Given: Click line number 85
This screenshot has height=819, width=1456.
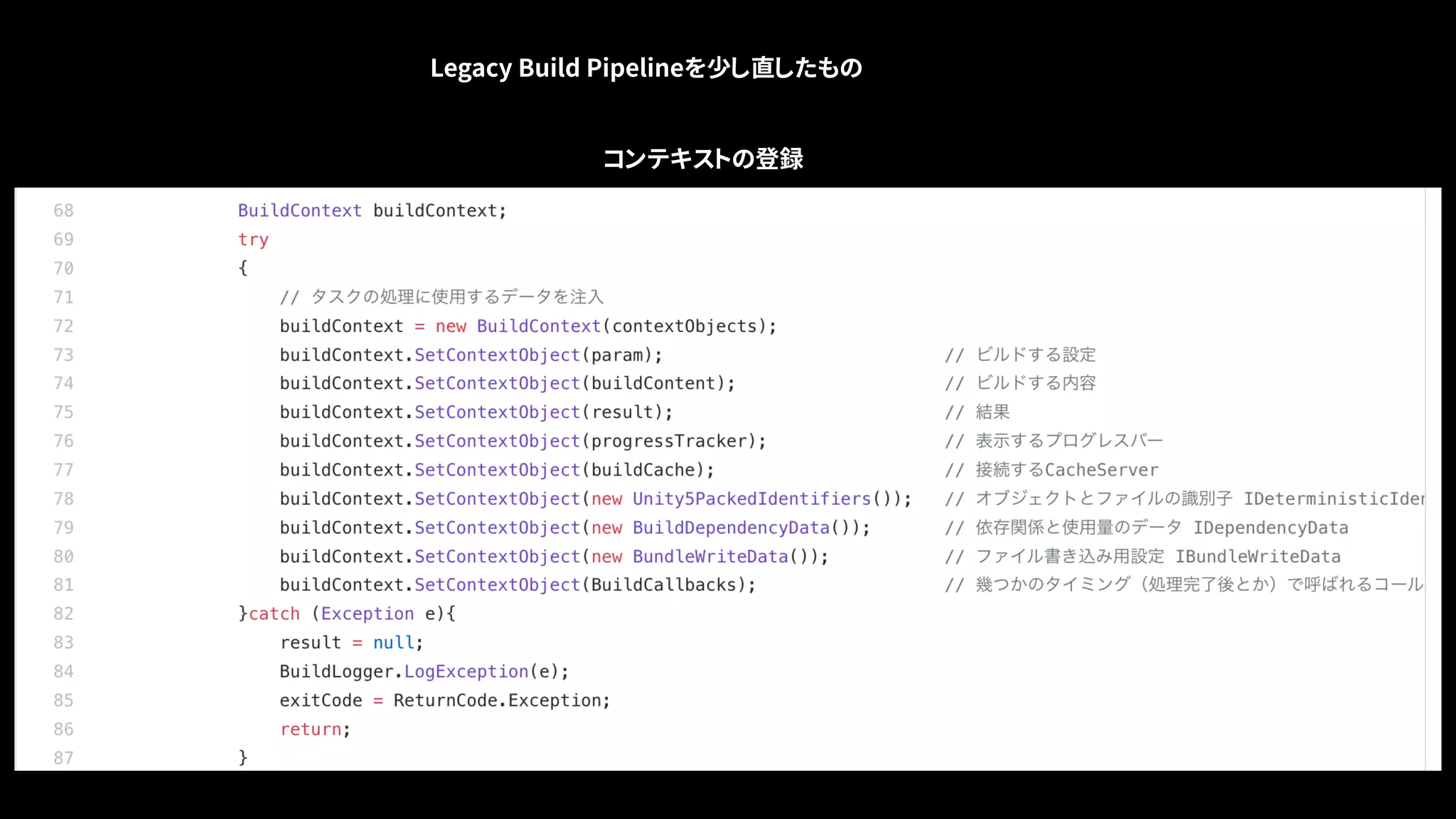Looking at the screenshot, I should click(64, 700).
